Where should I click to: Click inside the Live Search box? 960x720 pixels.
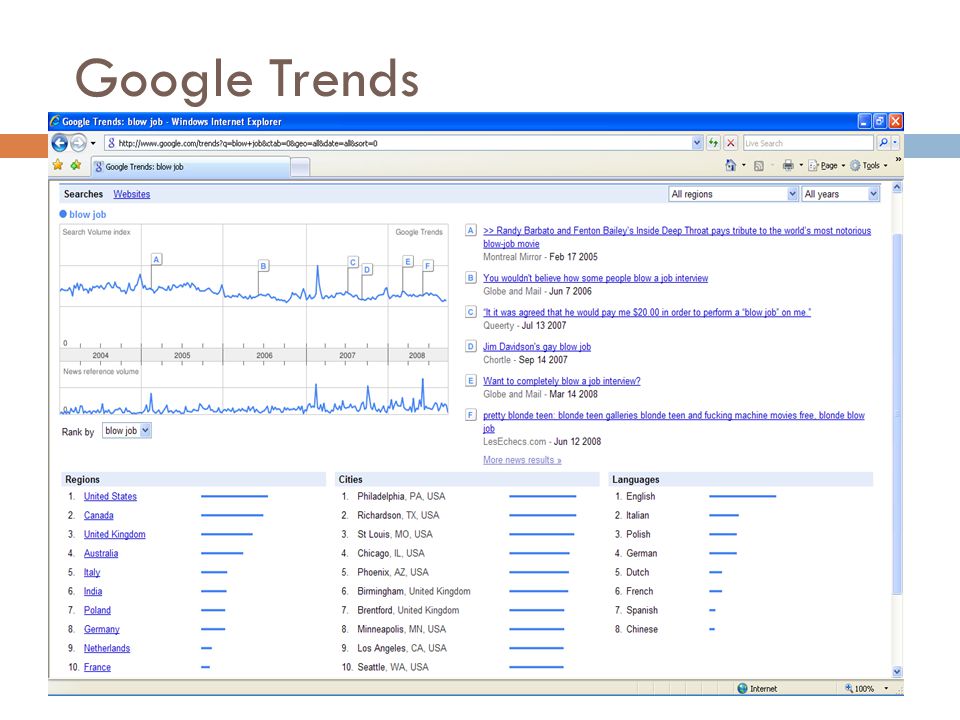pyautogui.click(x=808, y=143)
